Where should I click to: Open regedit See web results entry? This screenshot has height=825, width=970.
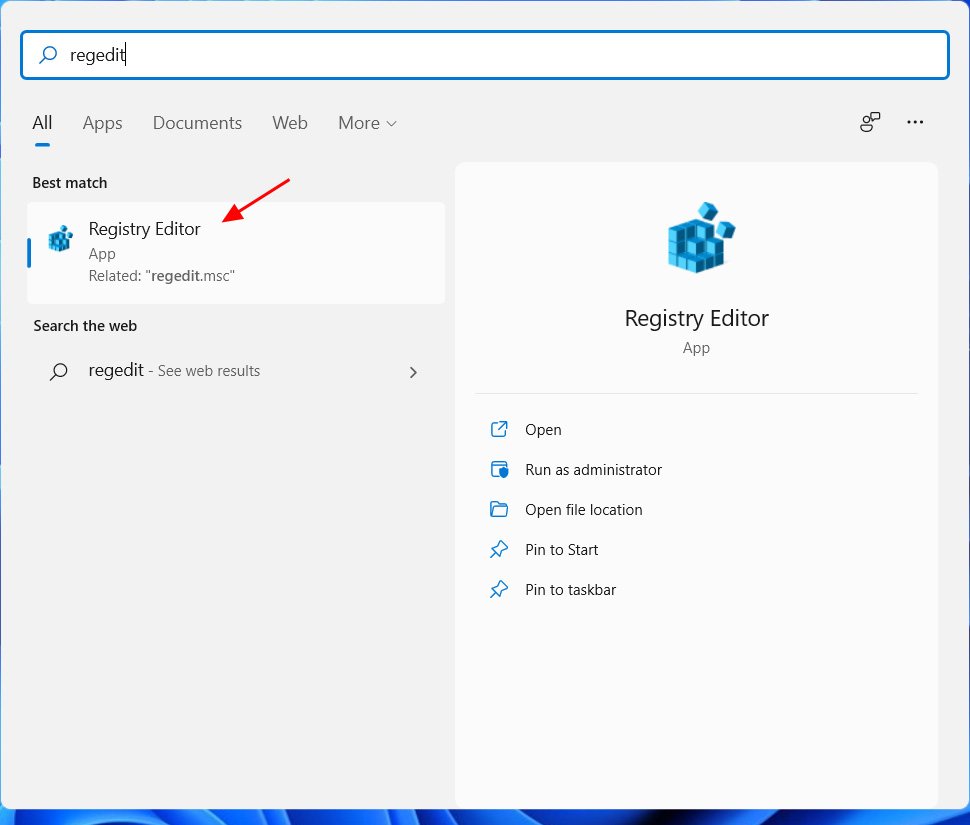[x=174, y=371]
